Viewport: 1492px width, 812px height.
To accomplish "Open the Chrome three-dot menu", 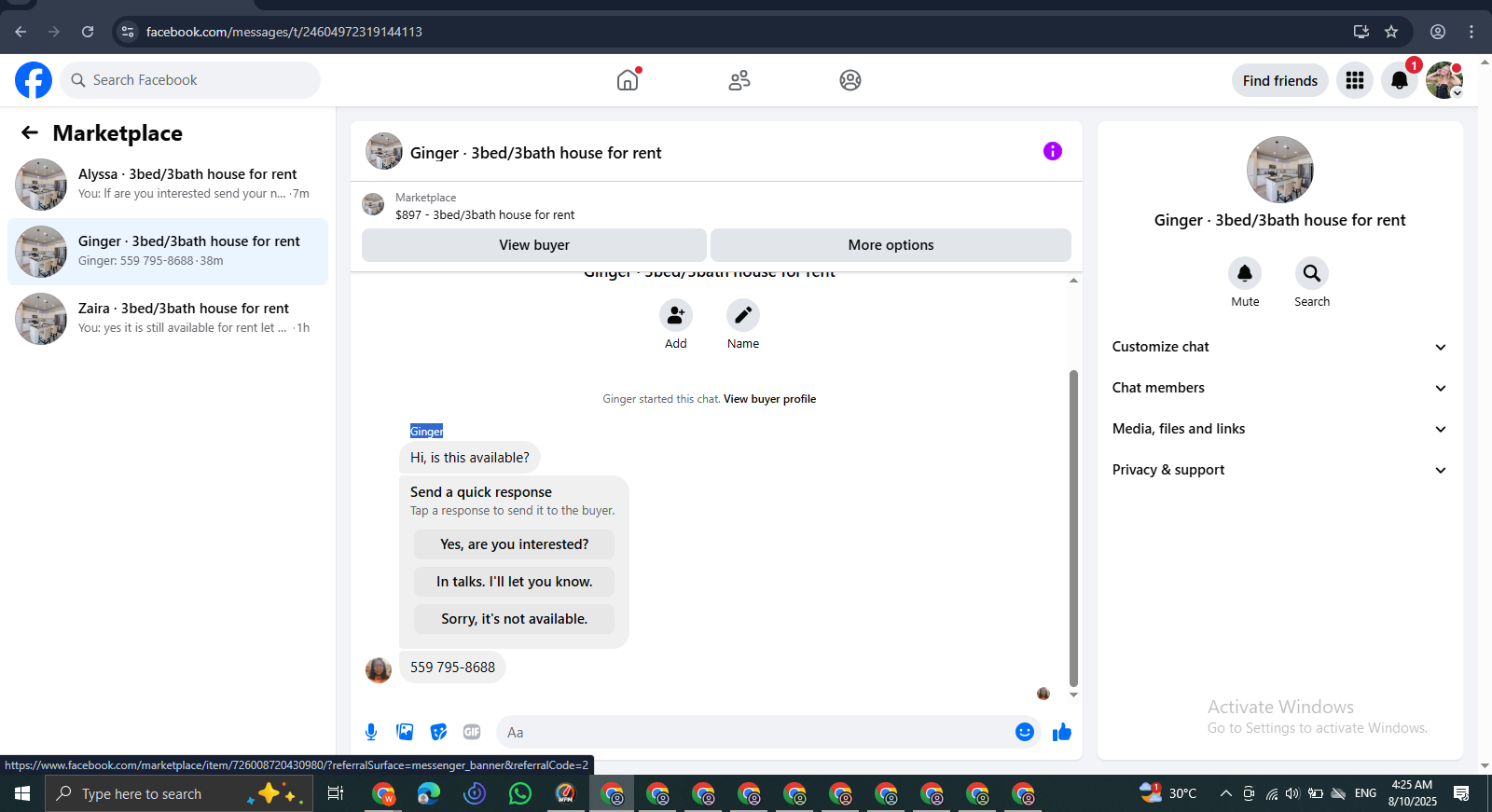I will point(1471,32).
